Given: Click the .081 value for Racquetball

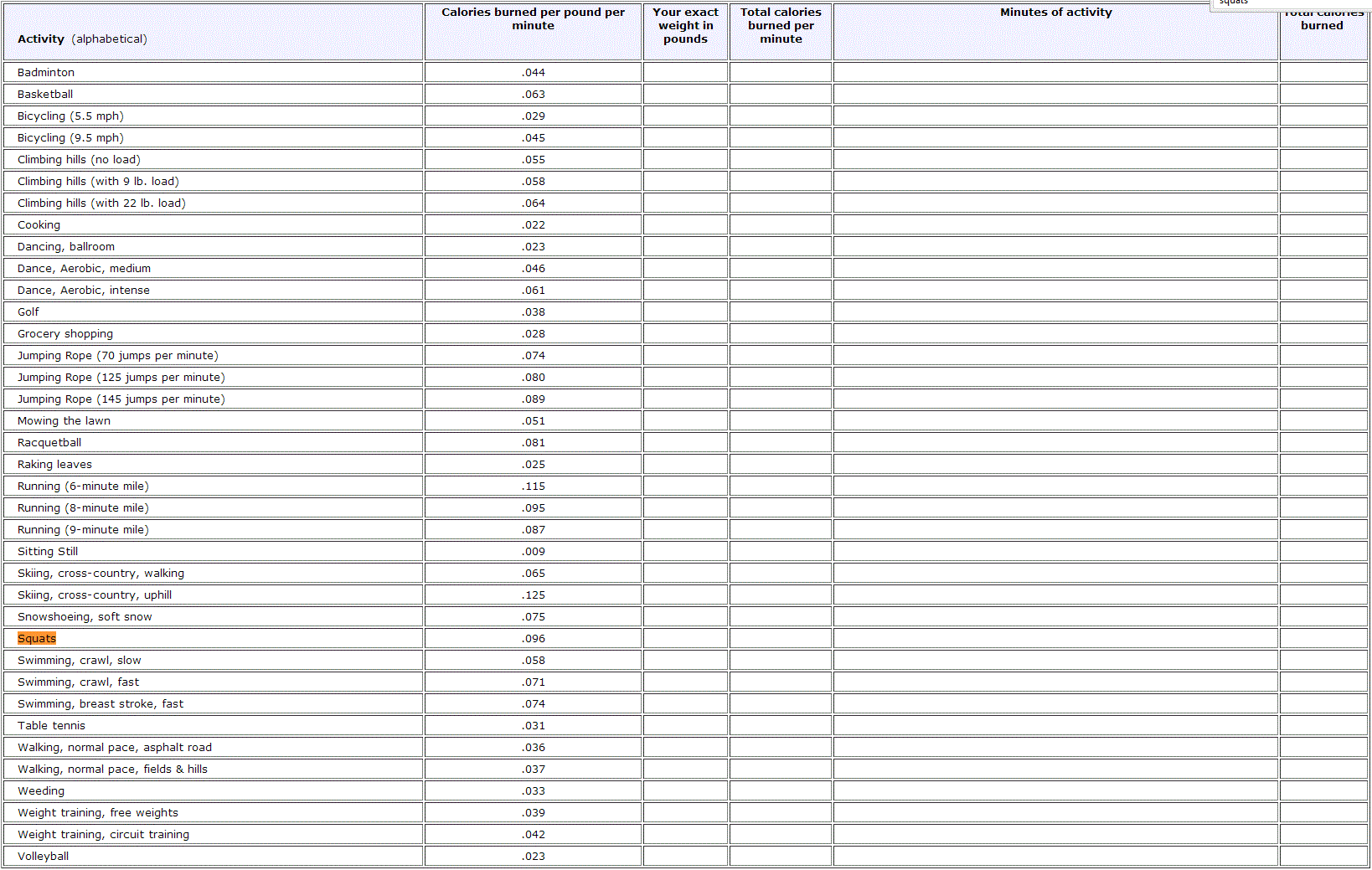Looking at the screenshot, I should click(533, 442).
